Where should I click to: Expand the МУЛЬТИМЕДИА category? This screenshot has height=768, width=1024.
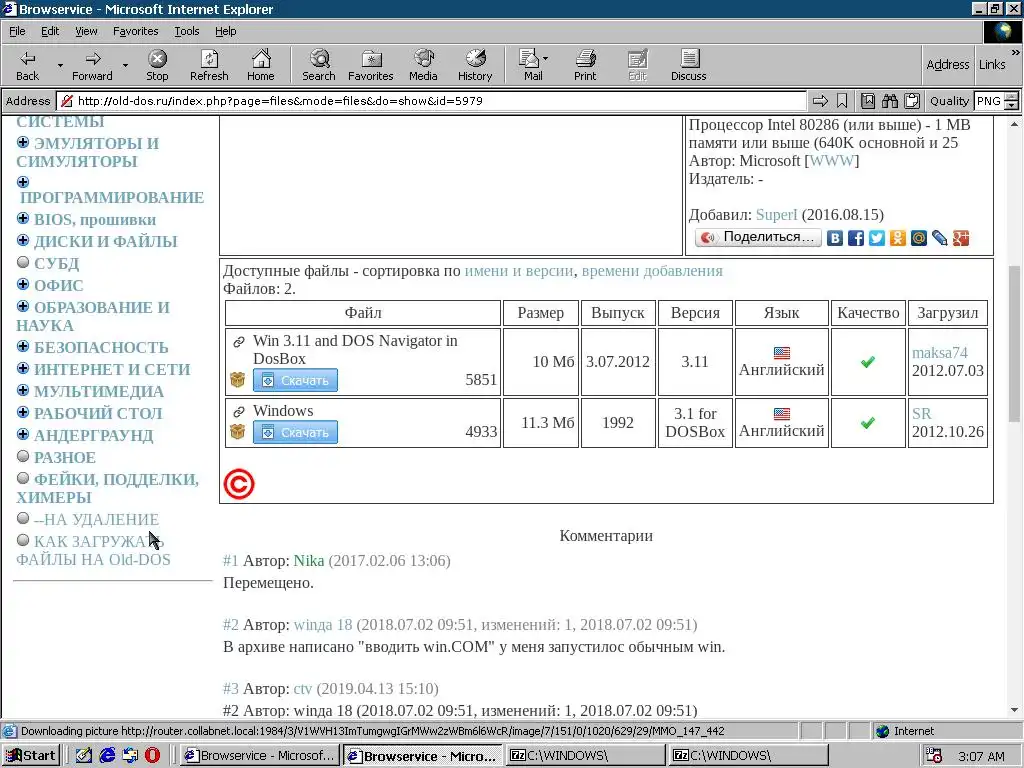23,391
